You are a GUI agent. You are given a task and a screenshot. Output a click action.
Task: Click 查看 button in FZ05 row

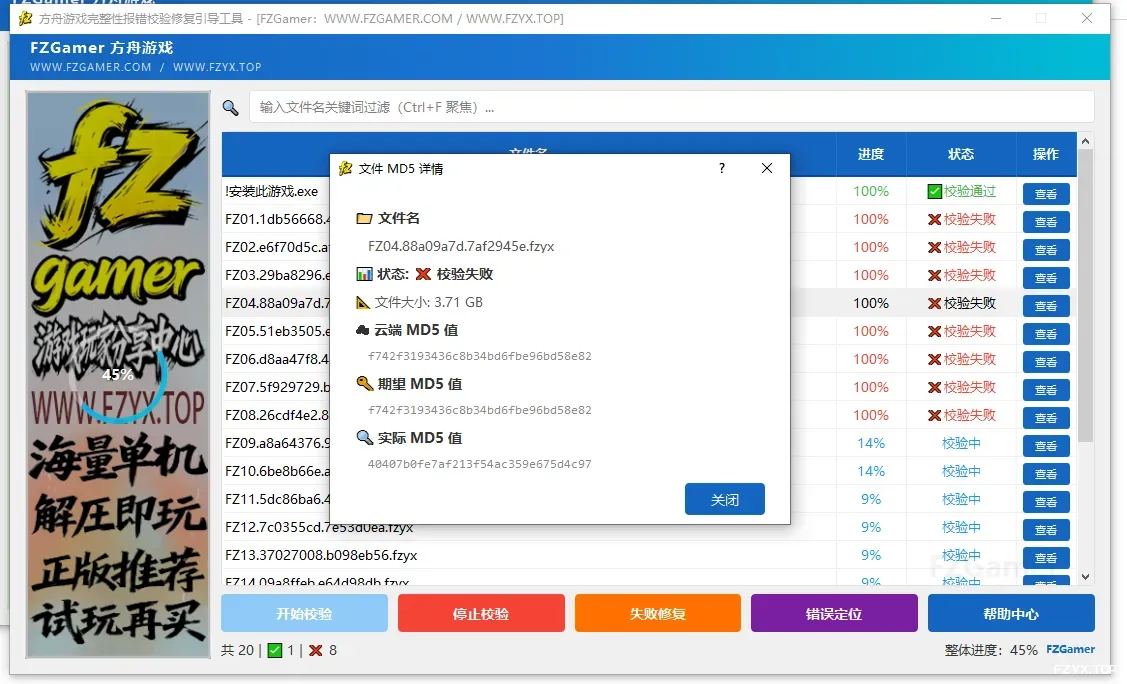1046,334
